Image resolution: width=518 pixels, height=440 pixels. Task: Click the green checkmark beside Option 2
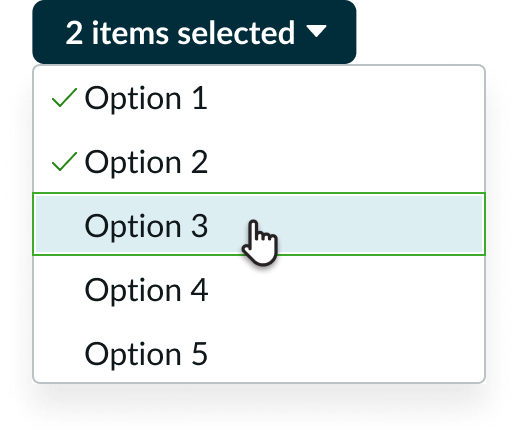(x=64, y=162)
